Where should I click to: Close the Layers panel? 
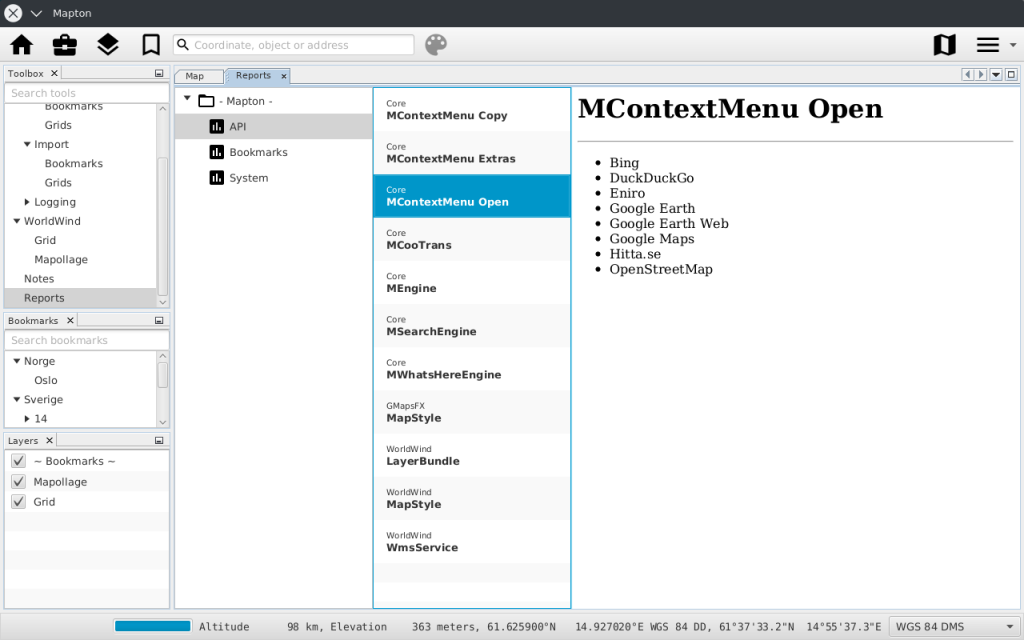(x=49, y=440)
